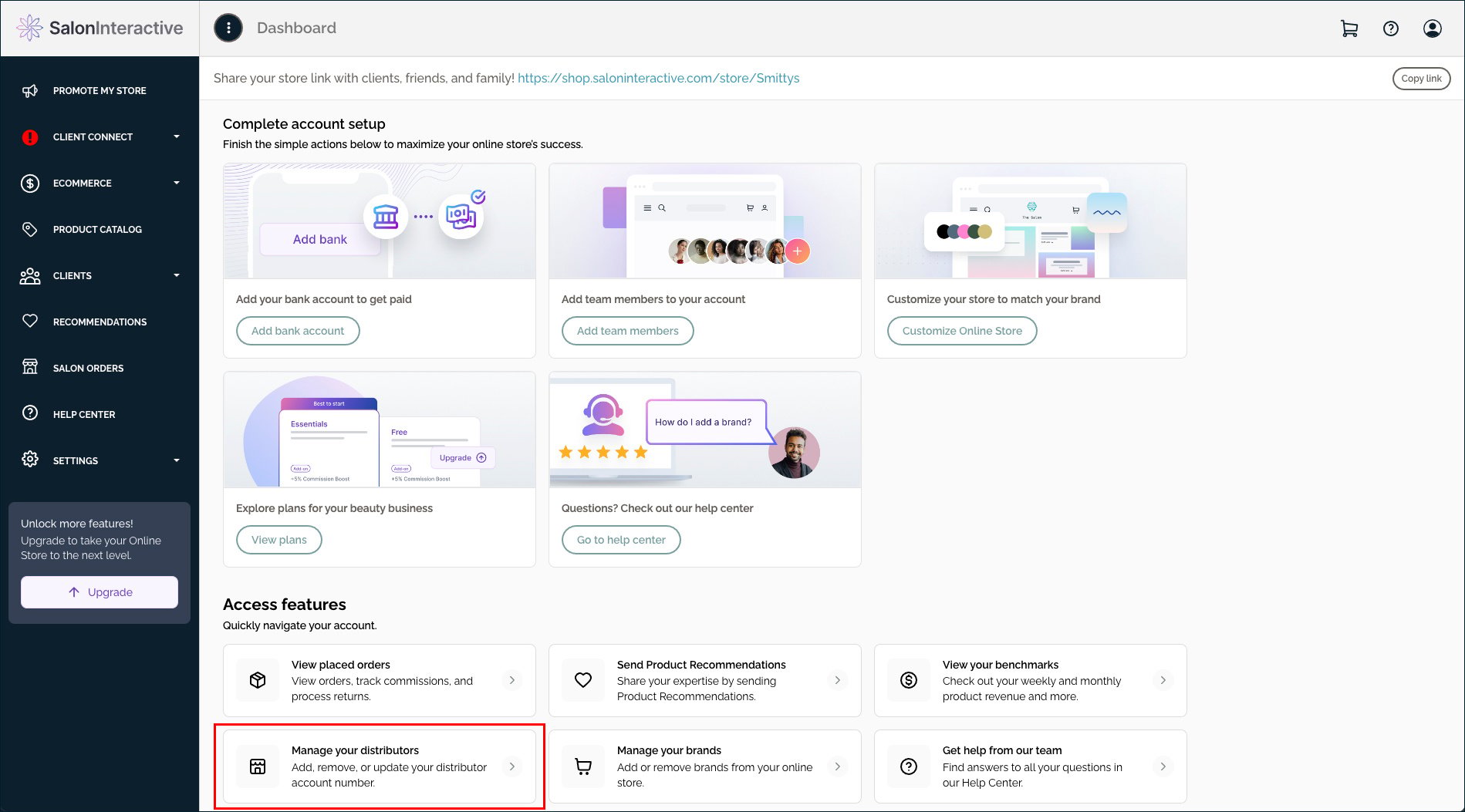Open Product Catalog in sidebar
This screenshot has height=812, width=1465.
100,230
